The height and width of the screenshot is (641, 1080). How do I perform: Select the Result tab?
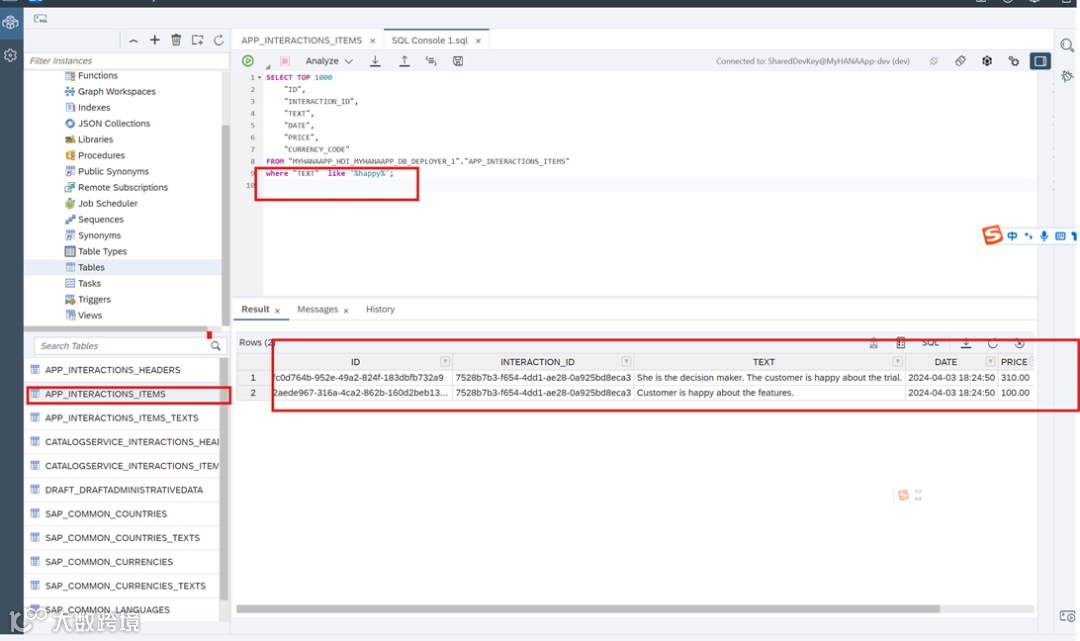click(x=256, y=309)
